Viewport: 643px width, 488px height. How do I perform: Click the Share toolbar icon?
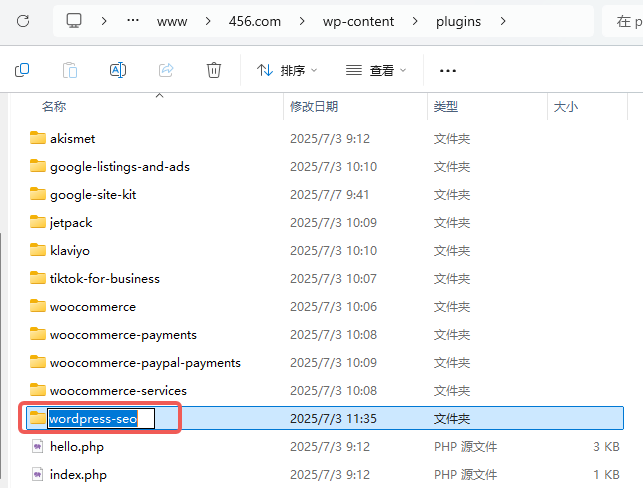click(x=166, y=70)
